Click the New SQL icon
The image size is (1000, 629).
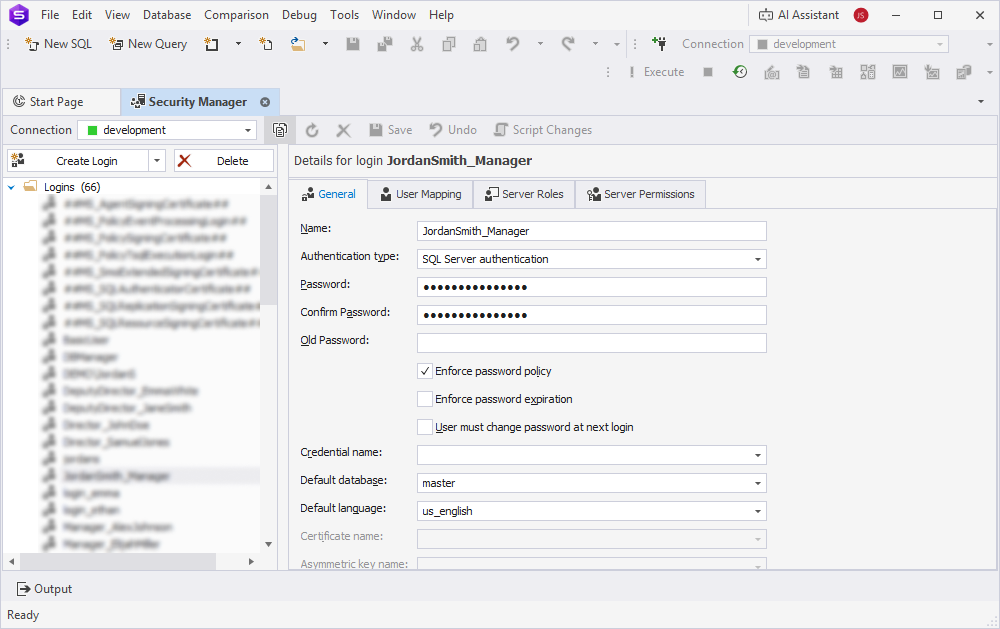click(33, 44)
